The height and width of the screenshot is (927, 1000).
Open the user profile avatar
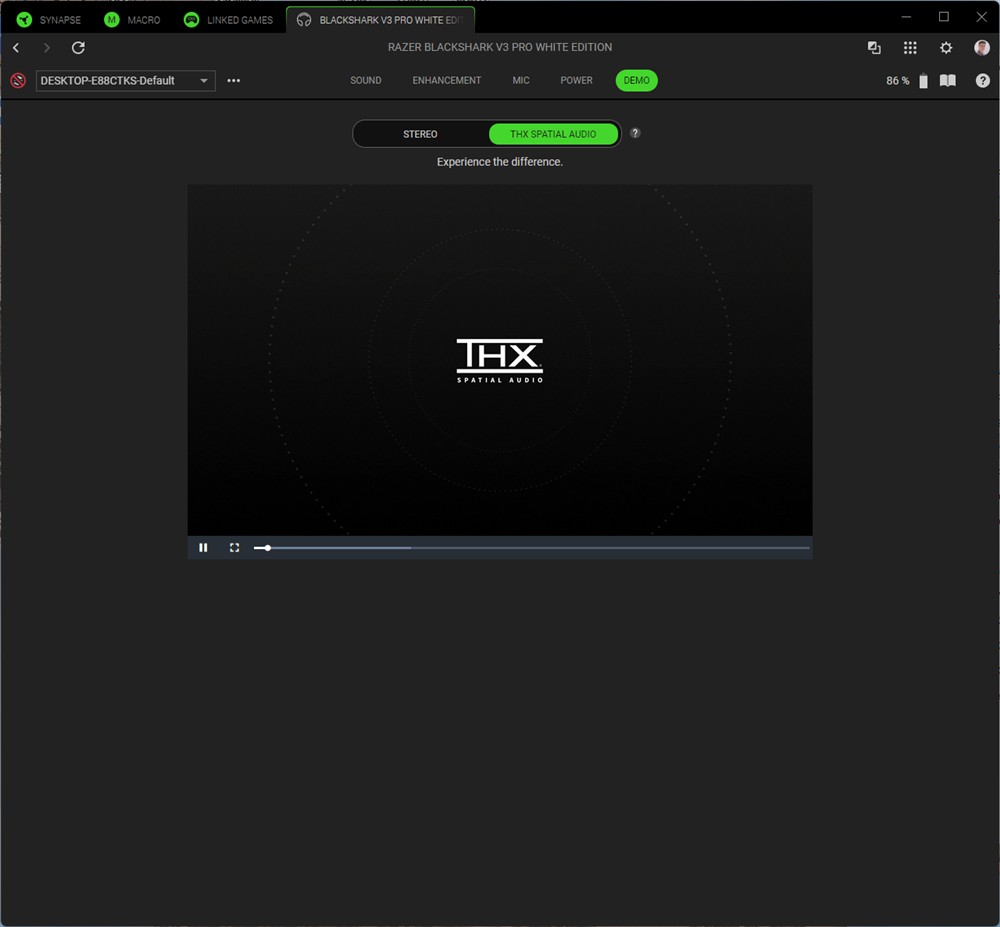pos(982,48)
